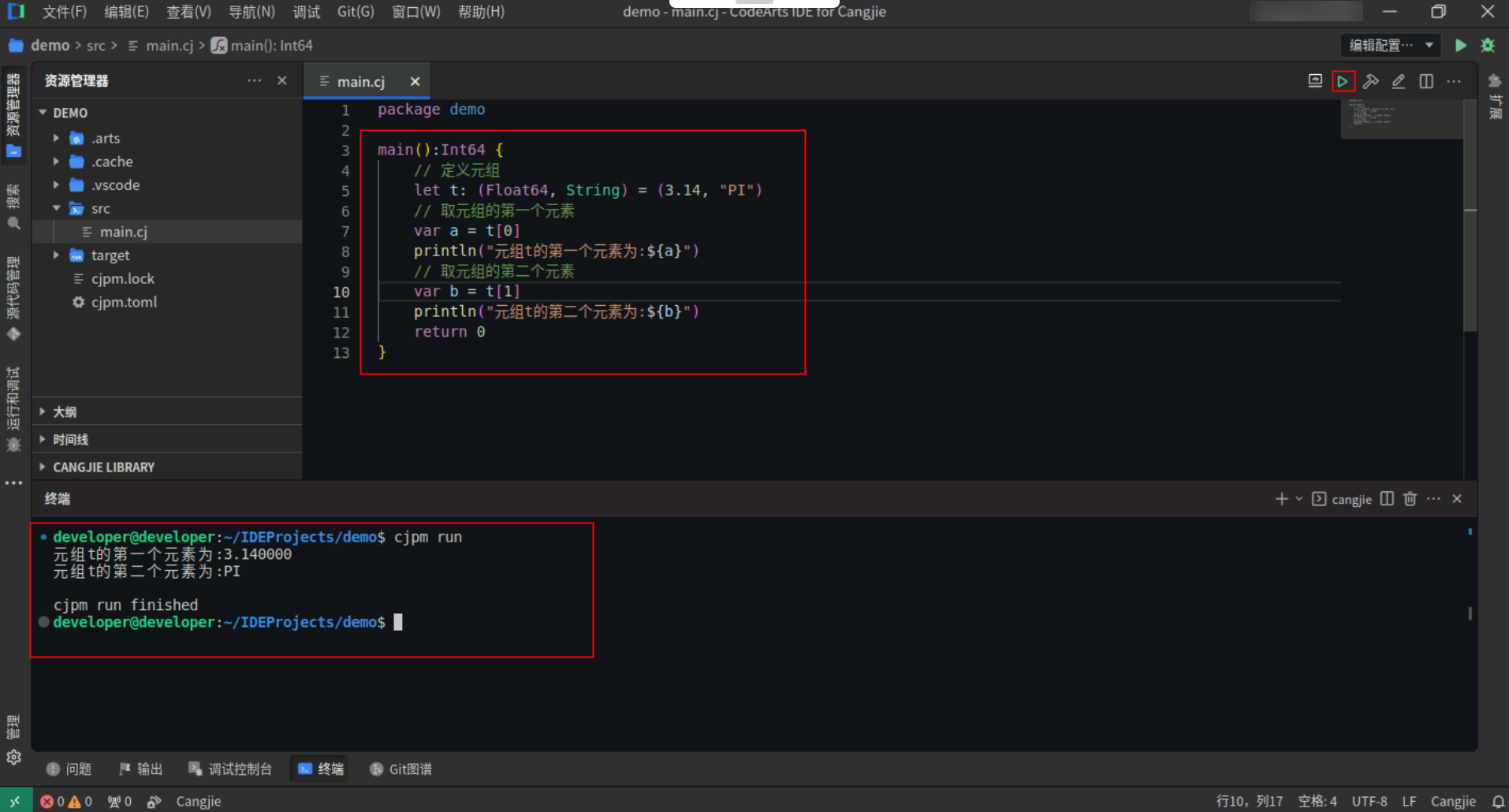Switch to the 问题 problems tab
The image size is (1509, 812).
(x=69, y=769)
